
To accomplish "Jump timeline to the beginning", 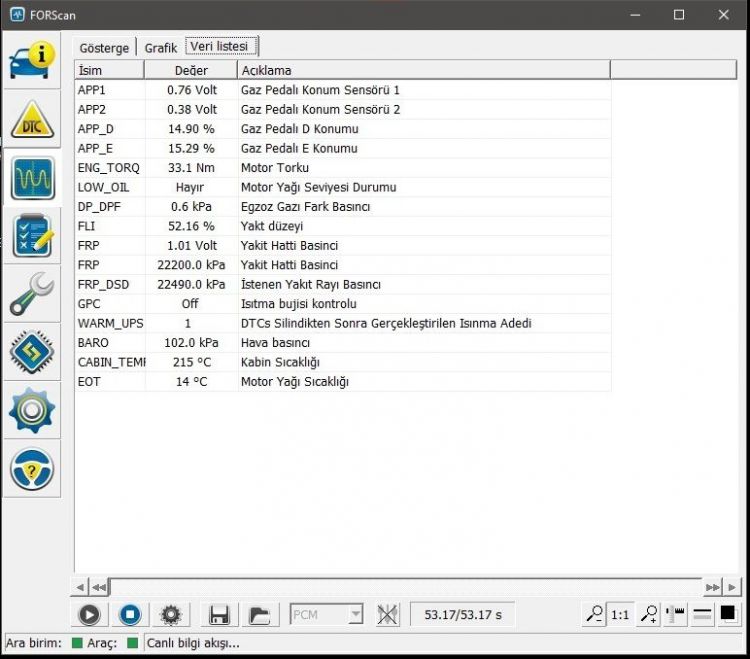I will 99,587.
